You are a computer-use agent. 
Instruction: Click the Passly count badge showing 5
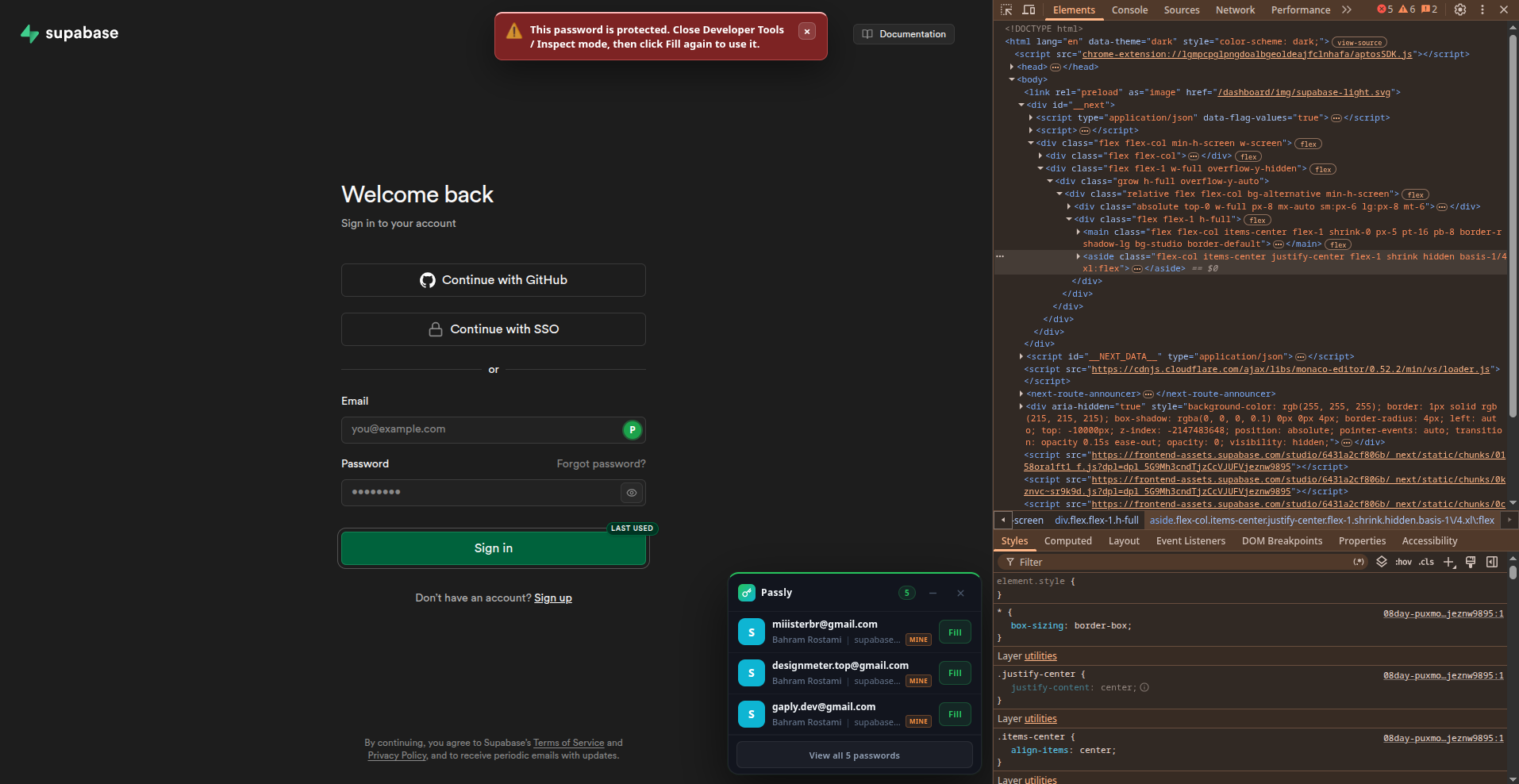[x=907, y=593]
